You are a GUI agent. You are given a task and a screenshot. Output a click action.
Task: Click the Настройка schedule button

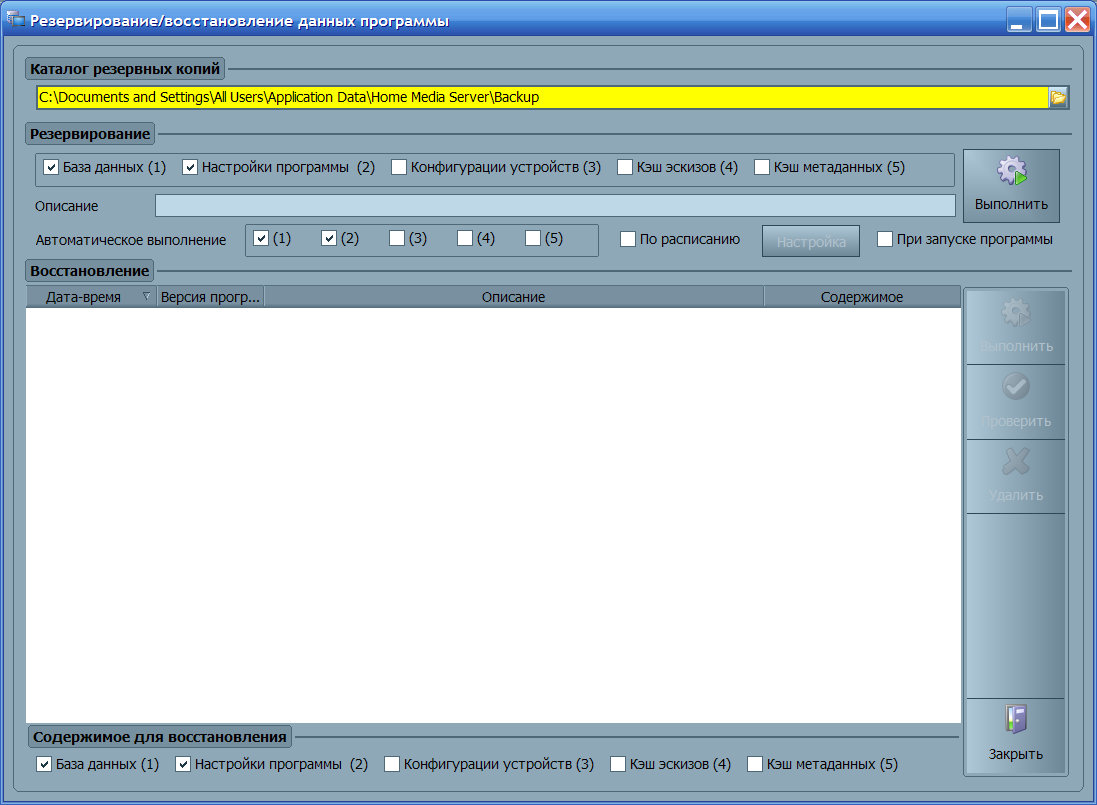pyautogui.click(x=811, y=241)
